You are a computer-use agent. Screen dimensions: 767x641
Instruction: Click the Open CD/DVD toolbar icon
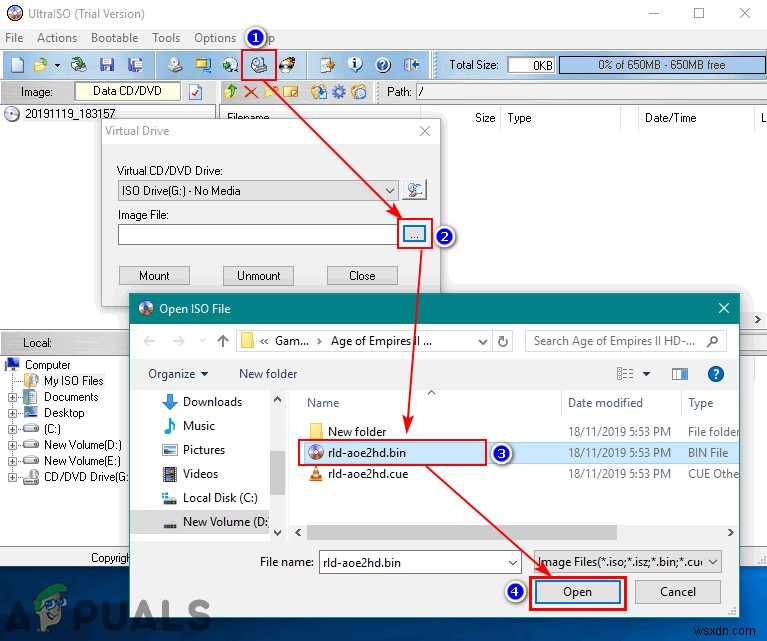(x=78, y=65)
